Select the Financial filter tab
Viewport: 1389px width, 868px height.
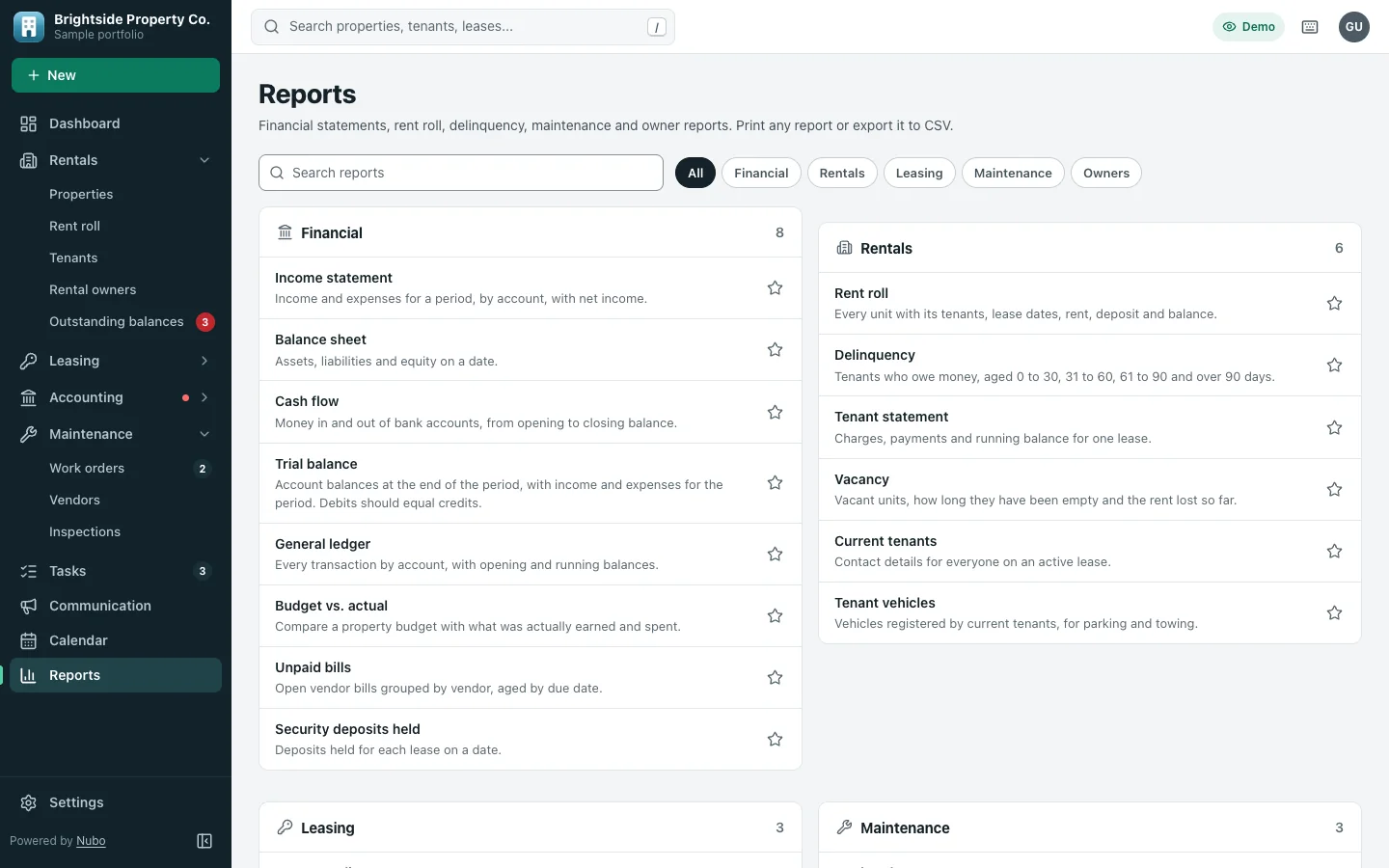click(x=761, y=173)
